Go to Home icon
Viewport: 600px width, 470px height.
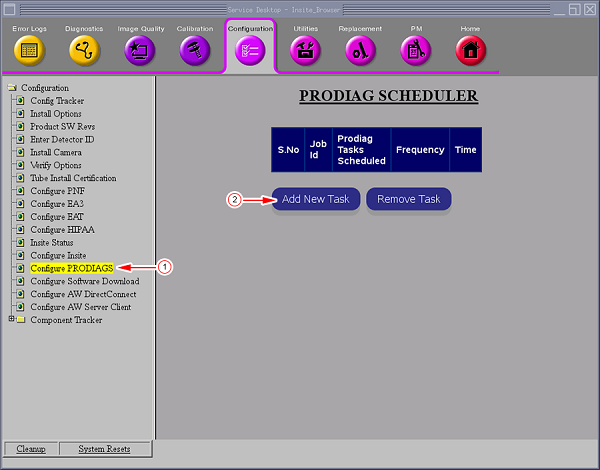point(470,50)
